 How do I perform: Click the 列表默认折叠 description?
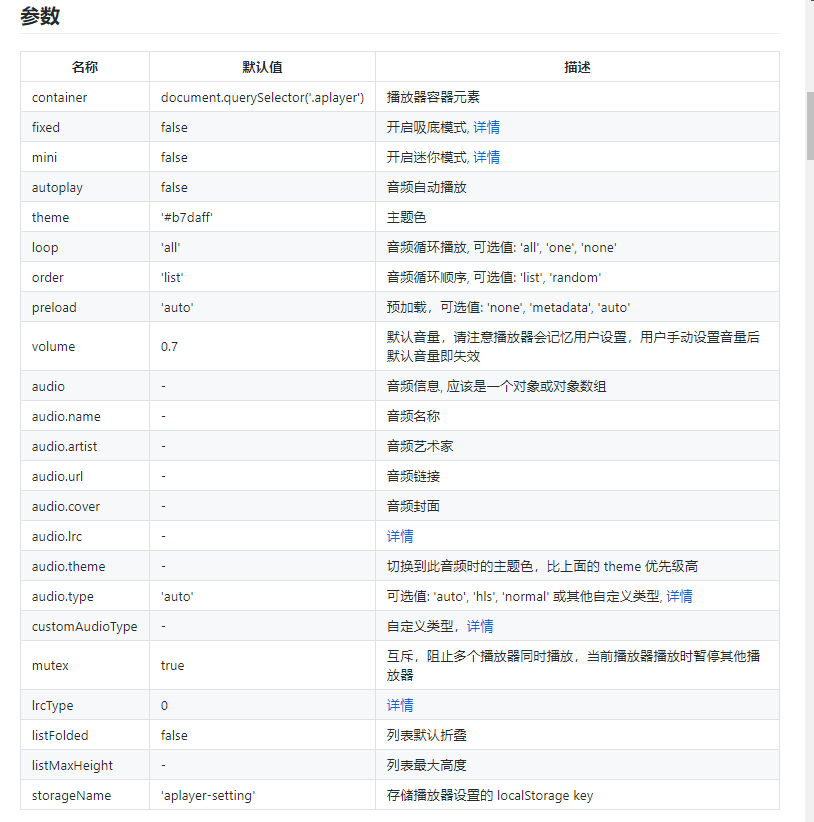pyautogui.click(x=427, y=735)
